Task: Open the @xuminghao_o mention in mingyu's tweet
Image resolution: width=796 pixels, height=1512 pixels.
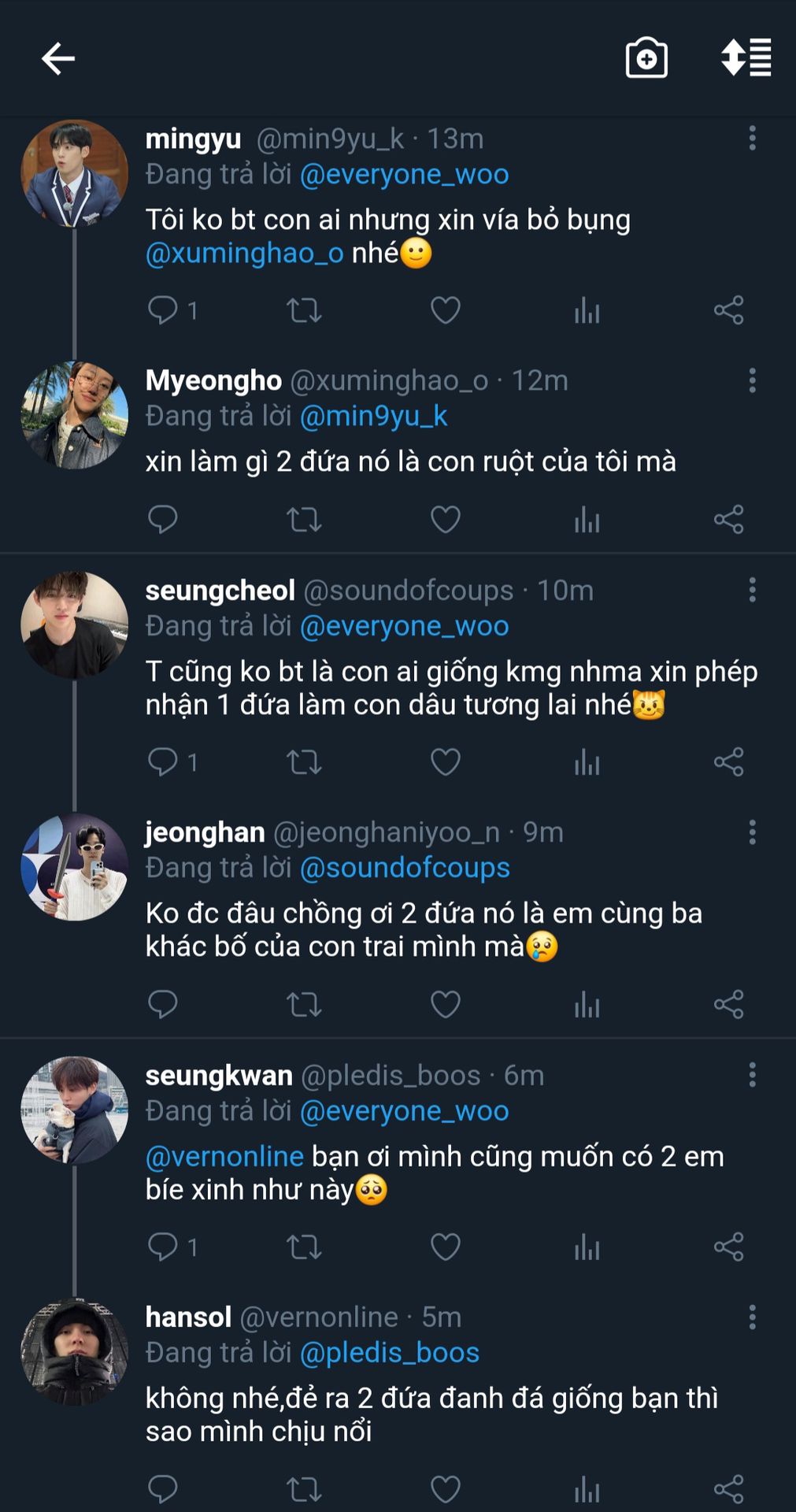Action: point(245,254)
